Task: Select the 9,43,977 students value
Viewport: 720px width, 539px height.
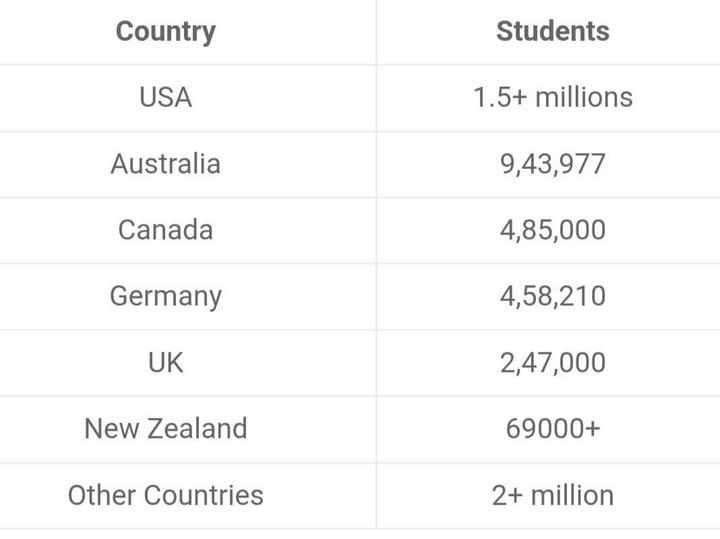Action: point(552,163)
